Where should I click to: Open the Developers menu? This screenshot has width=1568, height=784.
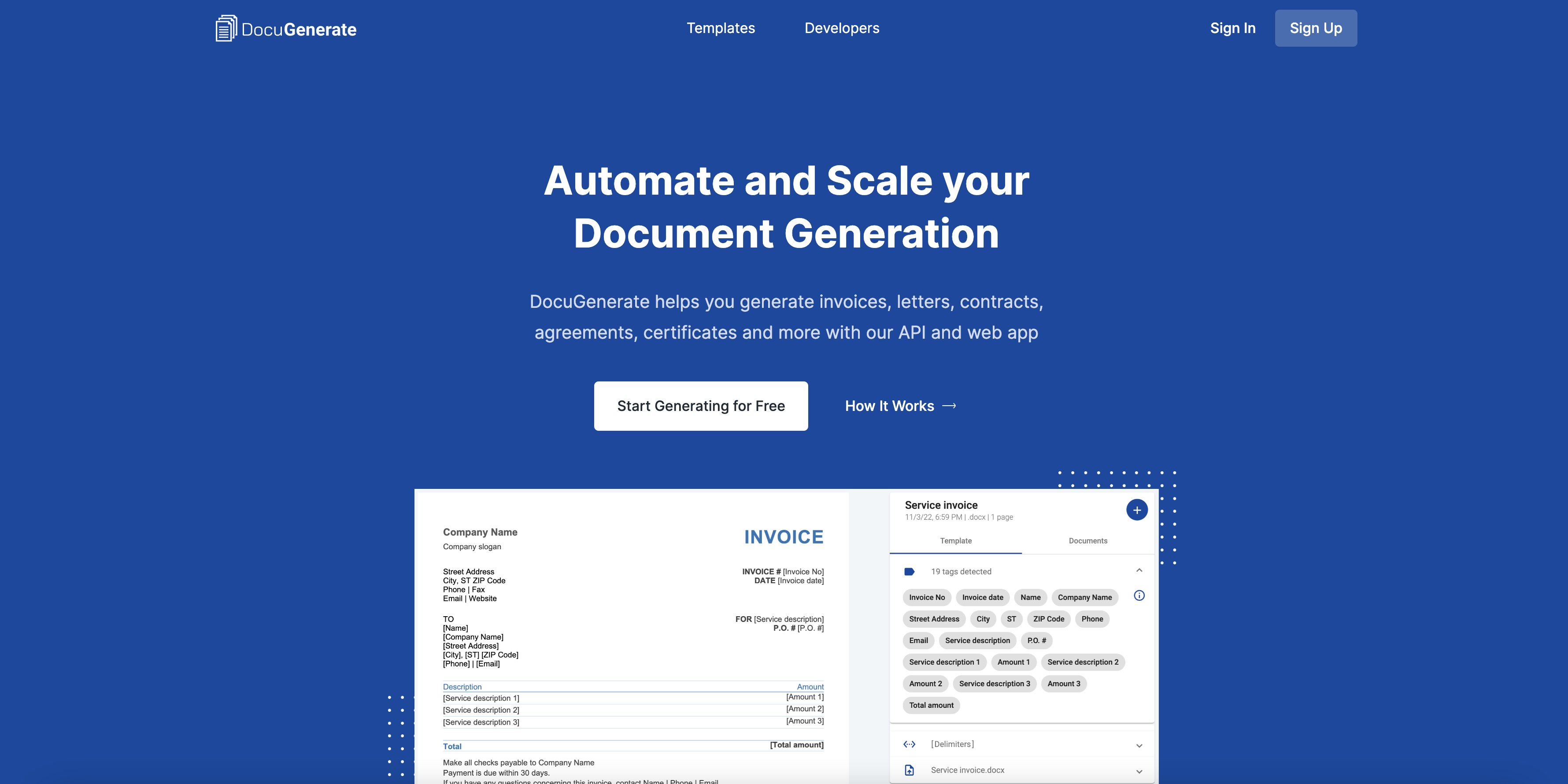tap(841, 27)
